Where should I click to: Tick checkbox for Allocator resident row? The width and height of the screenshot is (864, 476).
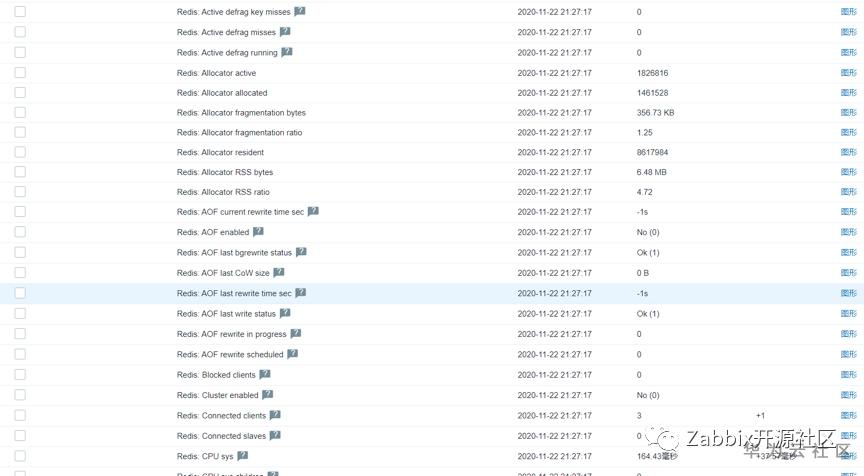click(20, 152)
